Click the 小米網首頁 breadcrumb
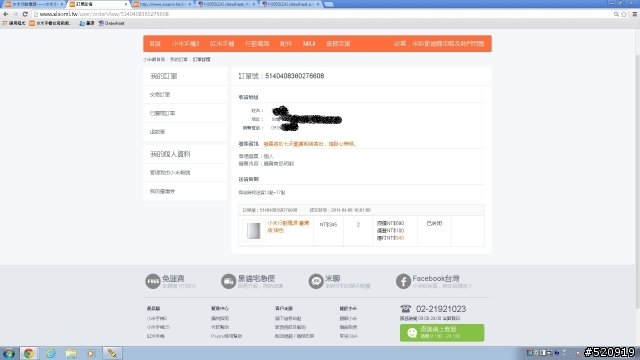 pyautogui.click(x=154, y=60)
